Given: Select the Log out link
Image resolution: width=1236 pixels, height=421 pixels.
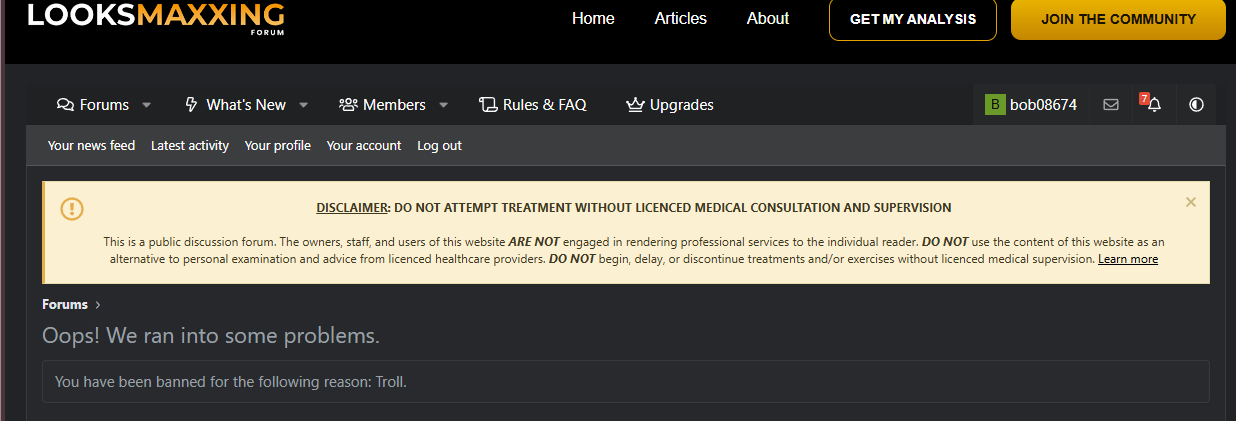Looking at the screenshot, I should point(439,146).
